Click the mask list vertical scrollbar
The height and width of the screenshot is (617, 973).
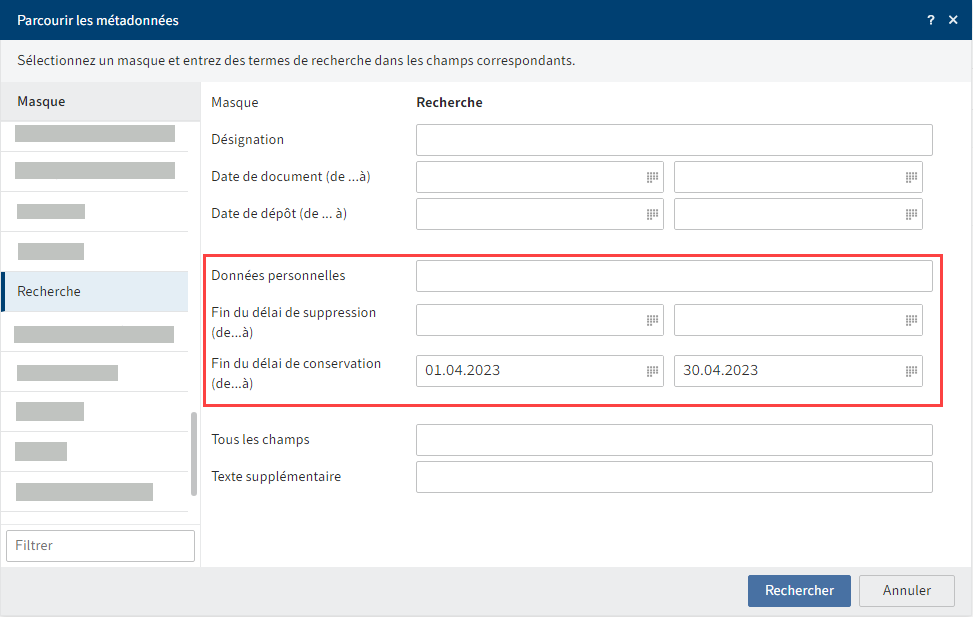point(194,453)
